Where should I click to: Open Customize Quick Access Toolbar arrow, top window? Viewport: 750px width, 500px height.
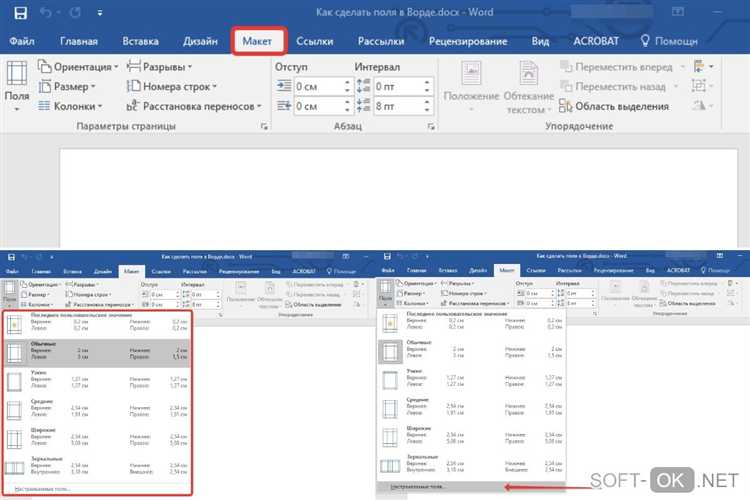pyautogui.click(x=99, y=13)
